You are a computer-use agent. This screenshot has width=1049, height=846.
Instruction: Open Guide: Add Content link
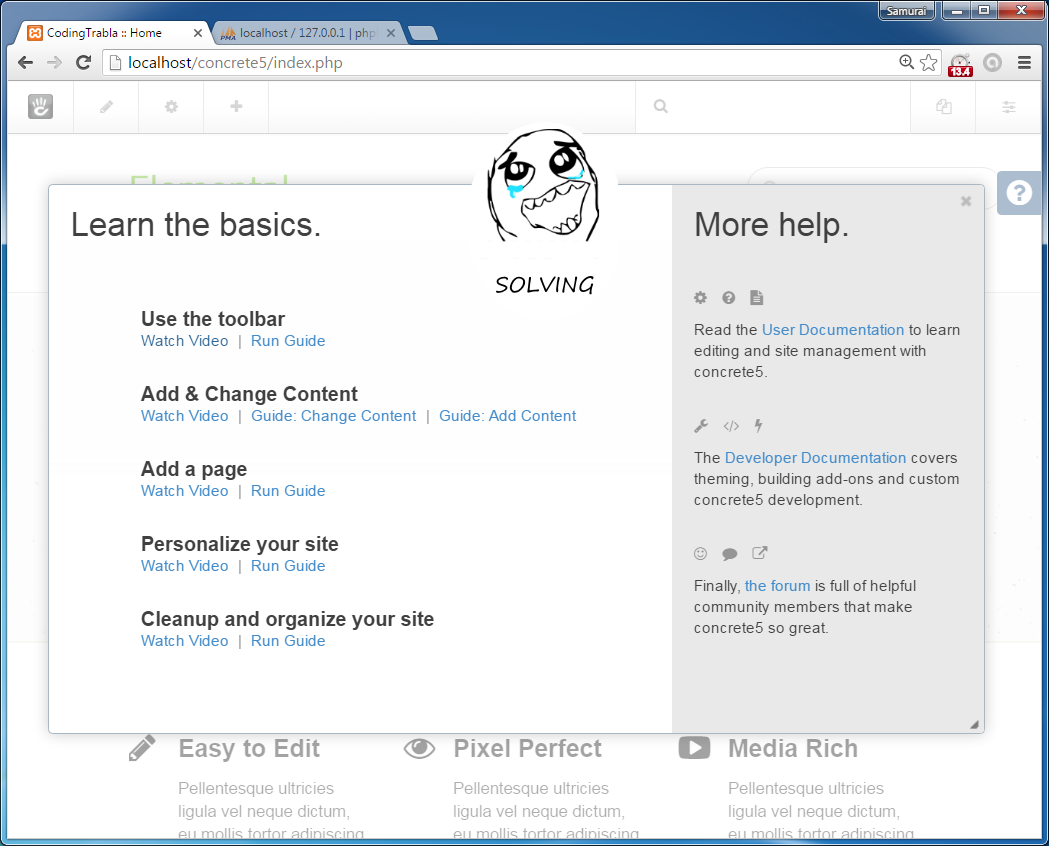click(508, 416)
